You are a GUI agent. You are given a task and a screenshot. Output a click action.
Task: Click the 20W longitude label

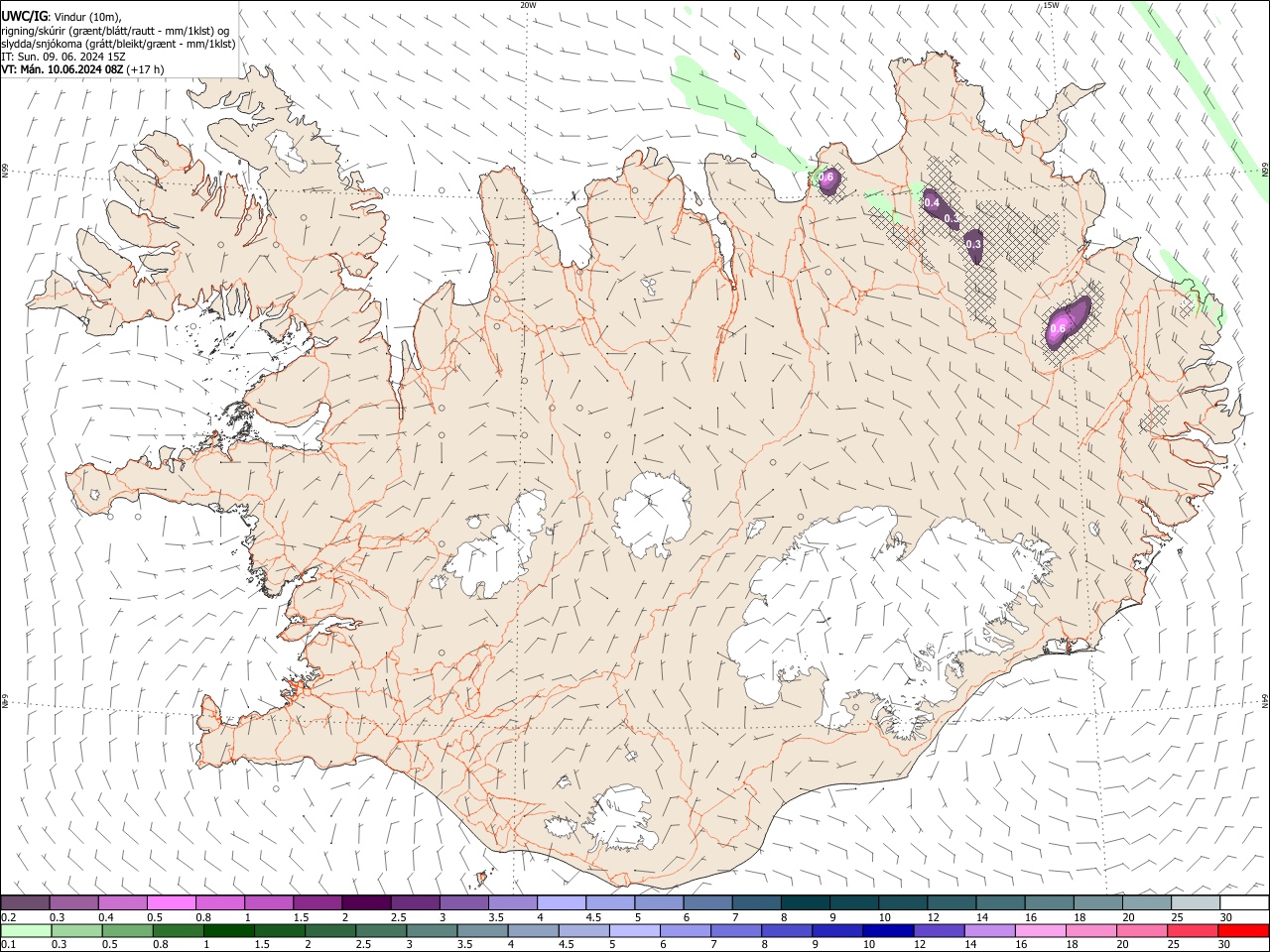click(x=528, y=5)
